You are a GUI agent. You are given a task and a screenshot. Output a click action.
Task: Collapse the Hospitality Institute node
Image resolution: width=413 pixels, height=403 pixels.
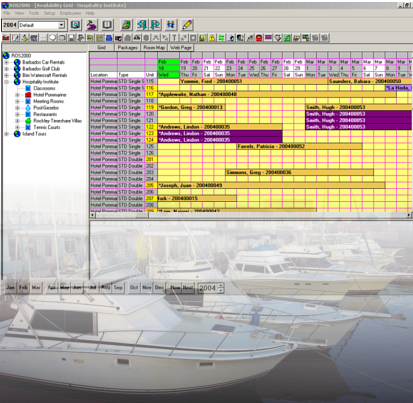(x=6, y=82)
